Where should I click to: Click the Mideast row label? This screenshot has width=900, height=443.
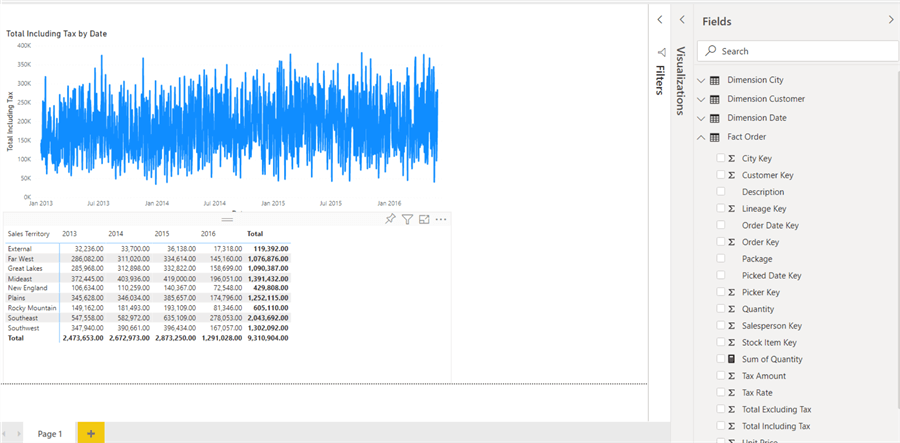[x=18, y=278]
